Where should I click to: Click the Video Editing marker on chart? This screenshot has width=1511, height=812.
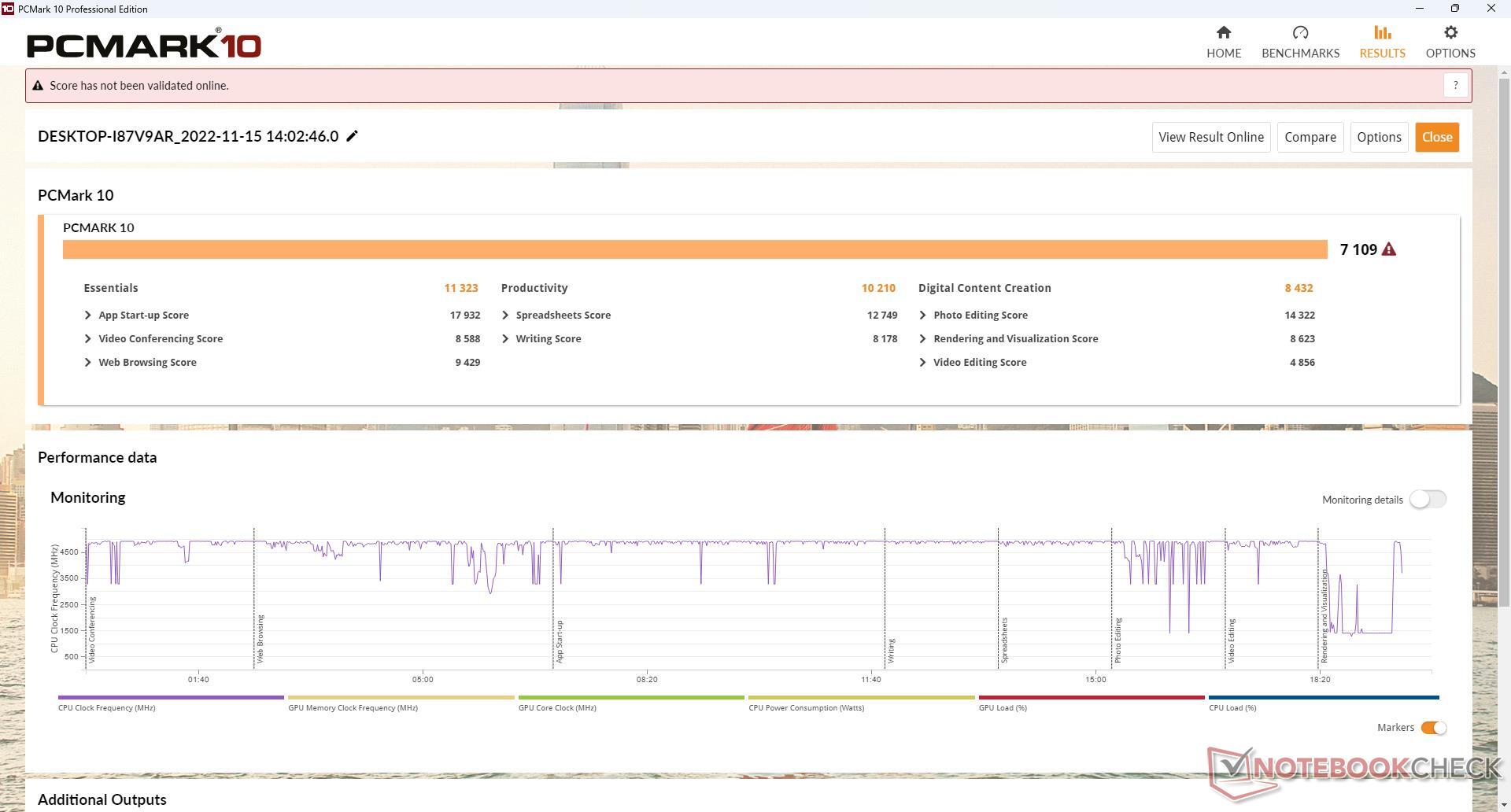point(1232,640)
